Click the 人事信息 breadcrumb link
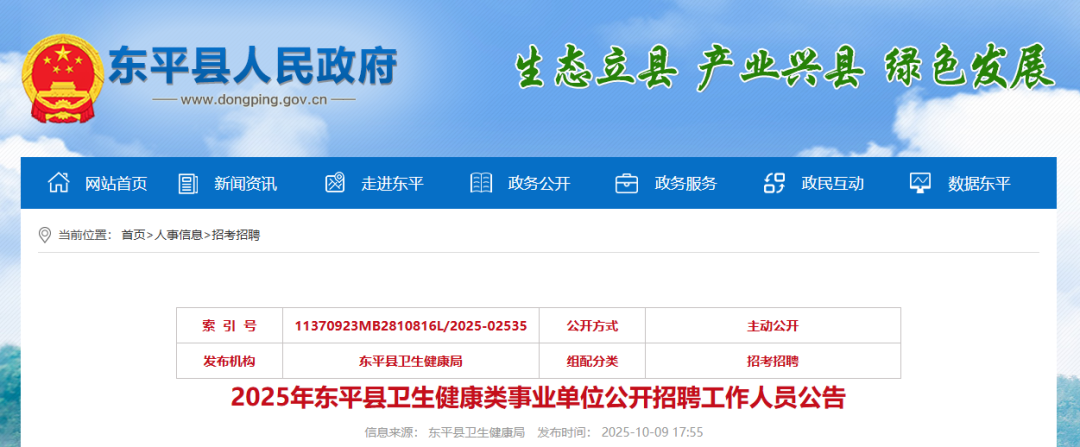The height and width of the screenshot is (447, 1080). click(179, 235)
